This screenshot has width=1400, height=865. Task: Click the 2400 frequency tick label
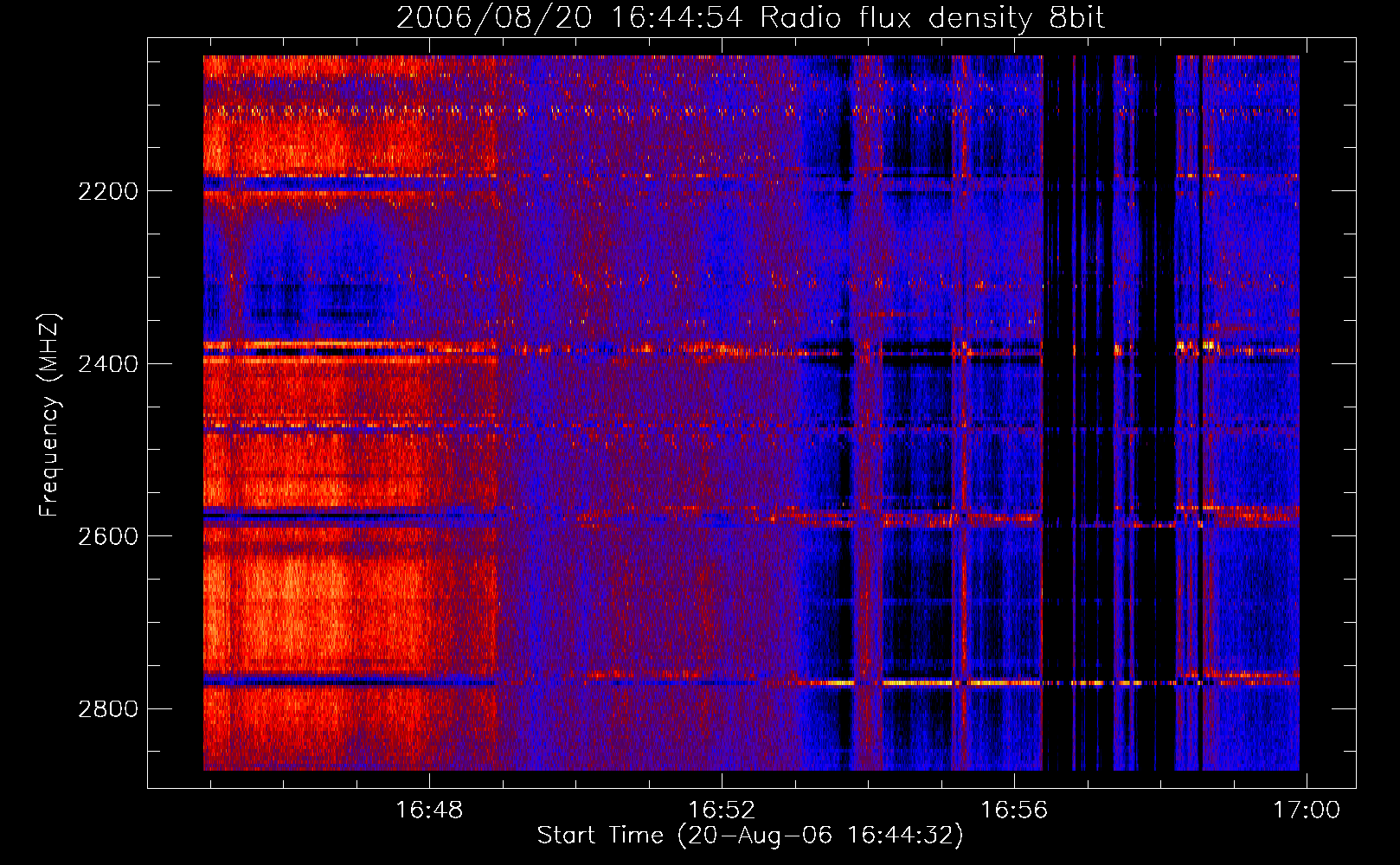point(108,364)
